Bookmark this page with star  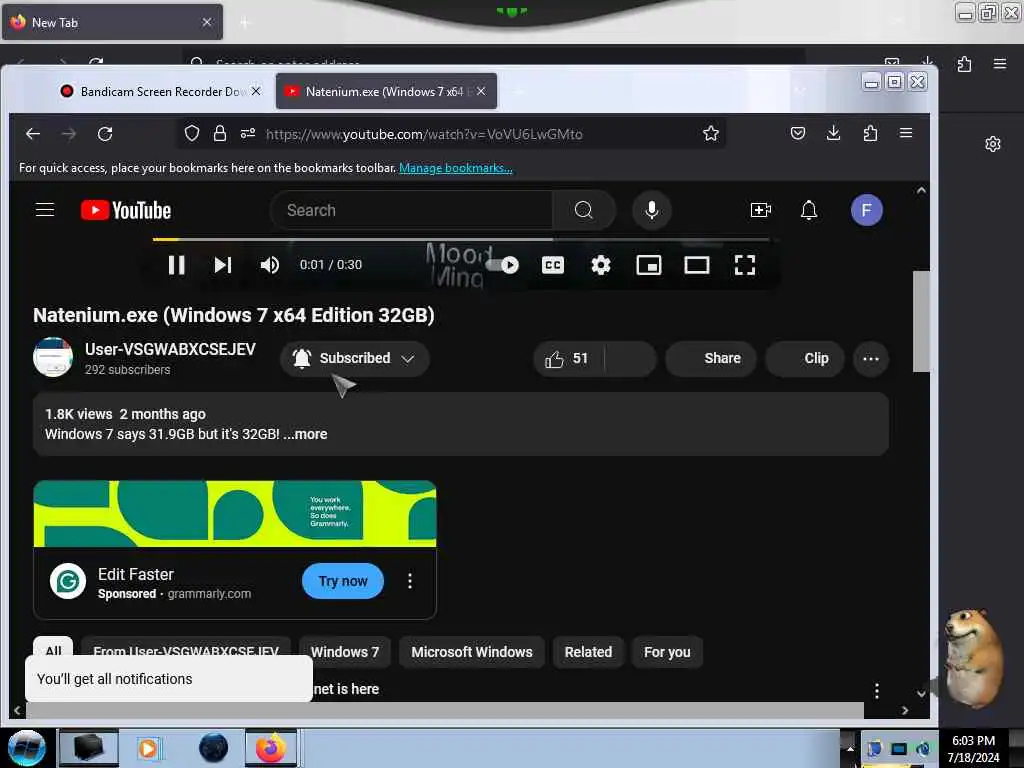point(711,134)
